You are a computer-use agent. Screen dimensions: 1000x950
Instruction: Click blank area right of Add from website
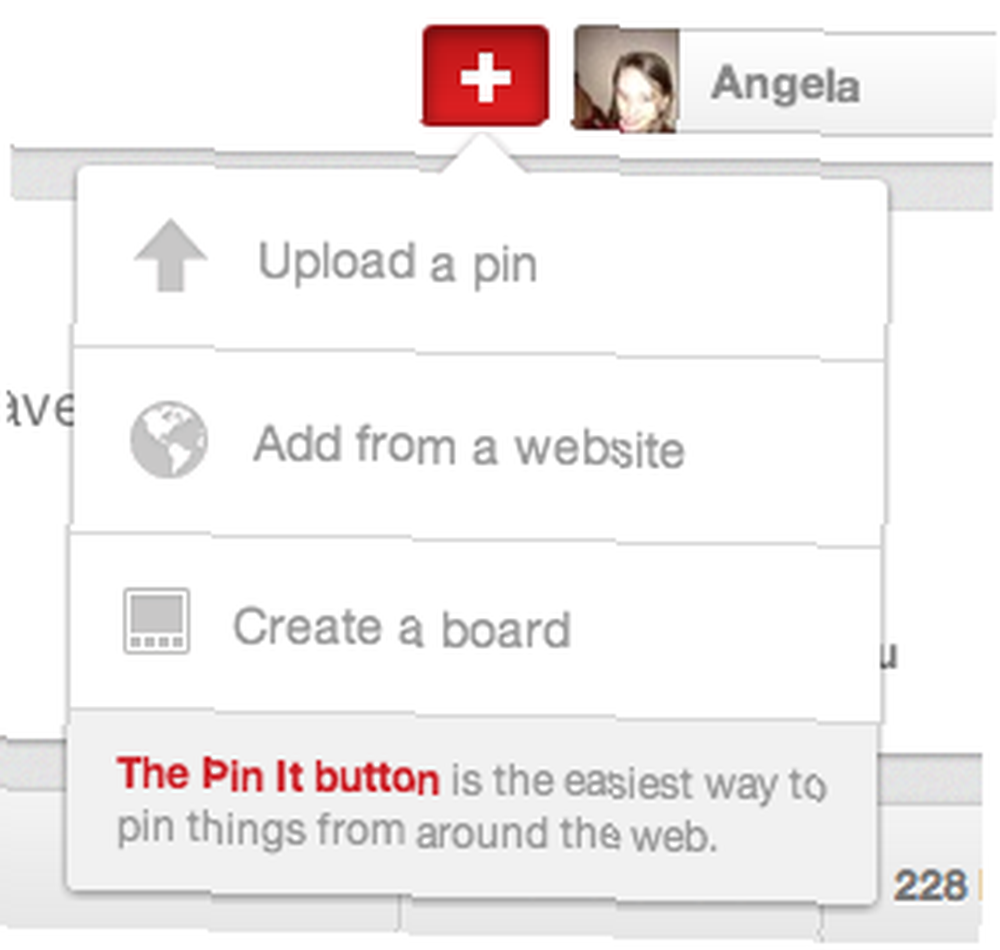tap(784, 449)
